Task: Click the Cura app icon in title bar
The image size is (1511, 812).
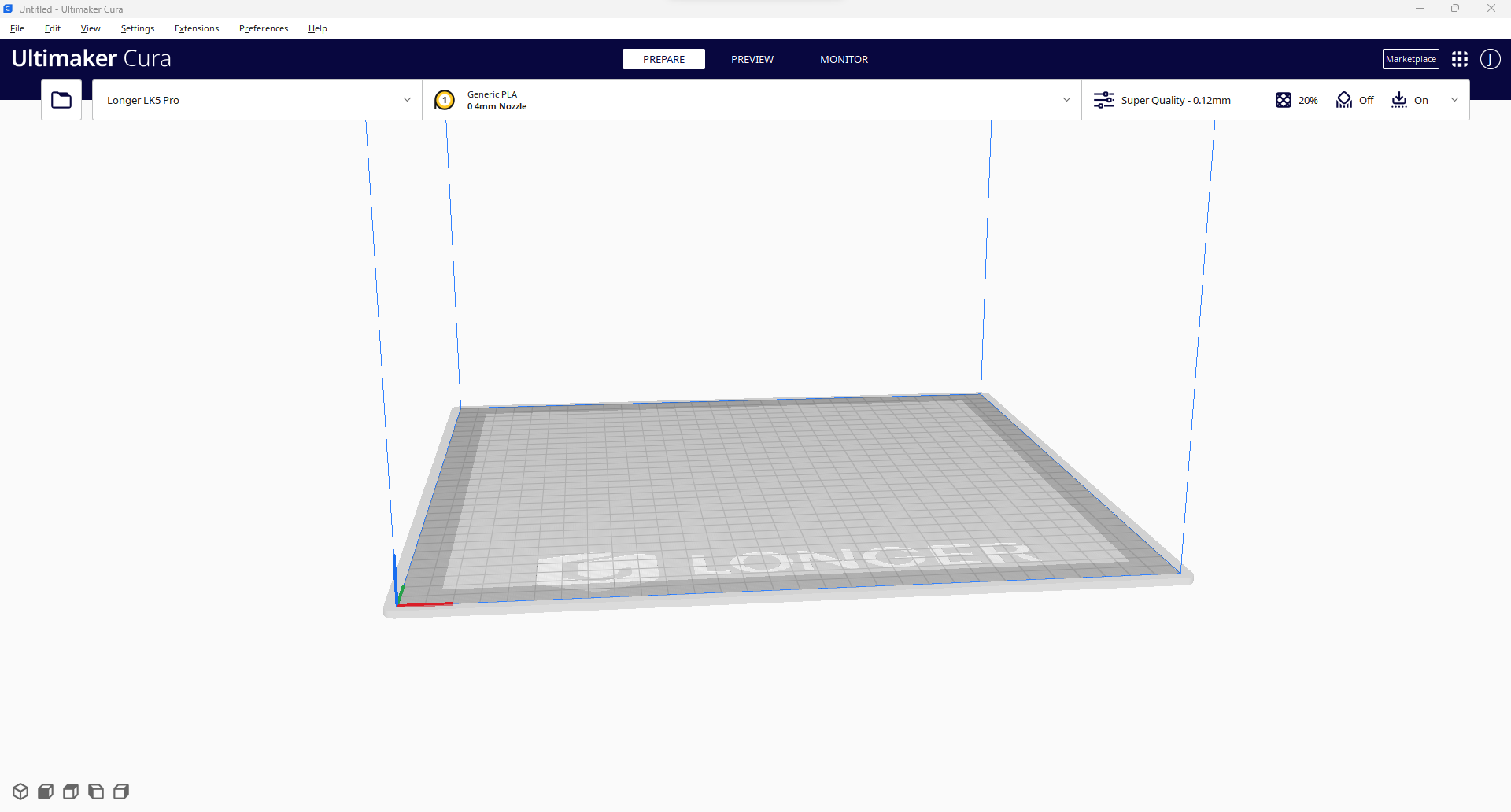Action: 8,9
